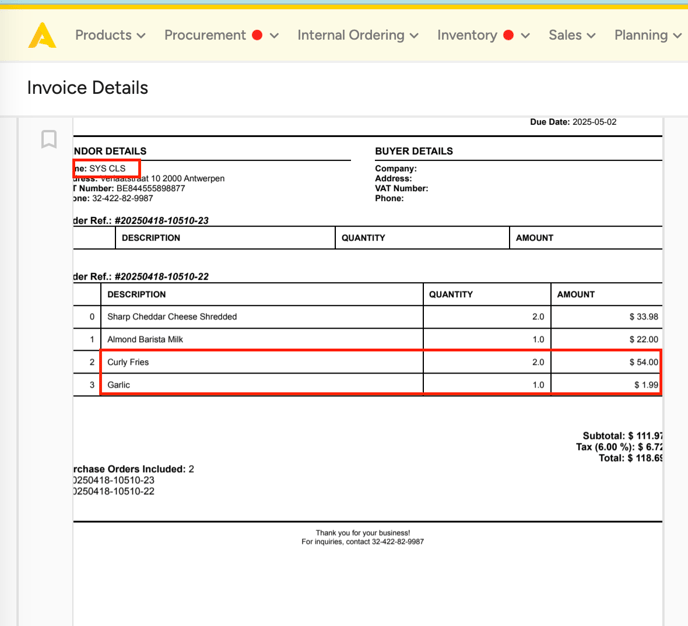The image size is (688, 626).
Task: Select the SYS CLS vendor name
Action: [x=107, y=169]
